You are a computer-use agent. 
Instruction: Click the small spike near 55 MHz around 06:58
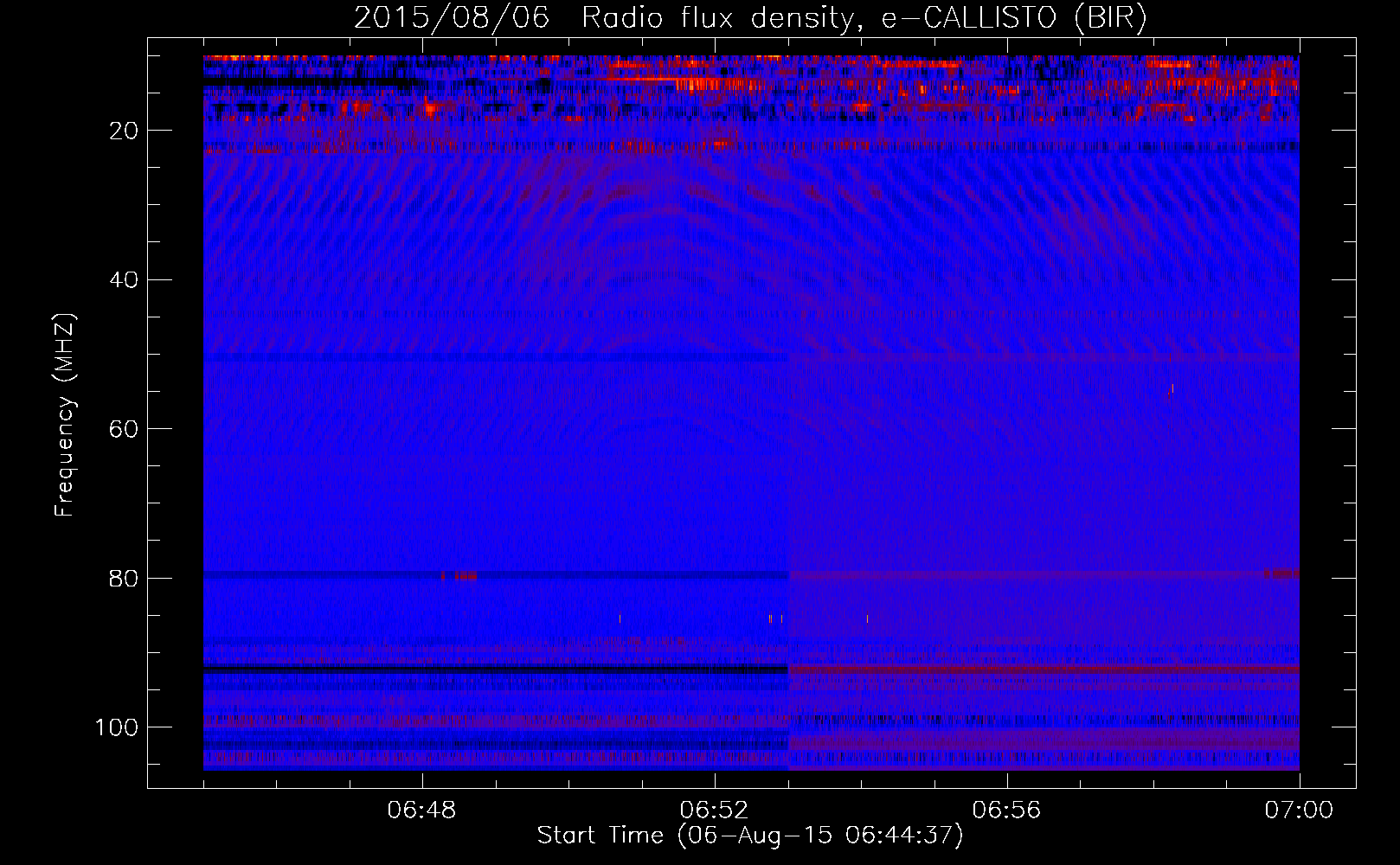tap(1172, 388)
